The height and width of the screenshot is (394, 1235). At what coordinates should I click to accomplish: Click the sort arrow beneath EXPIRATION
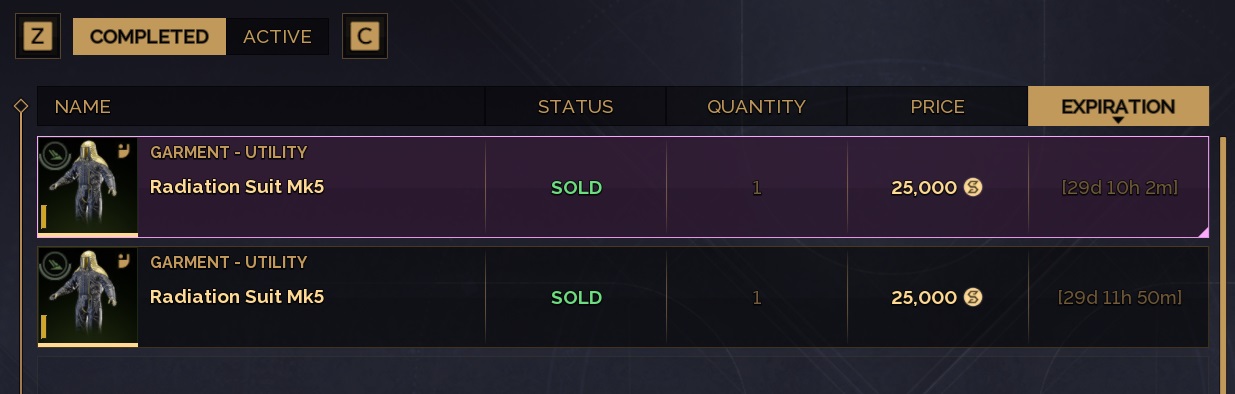[1118, 120]
